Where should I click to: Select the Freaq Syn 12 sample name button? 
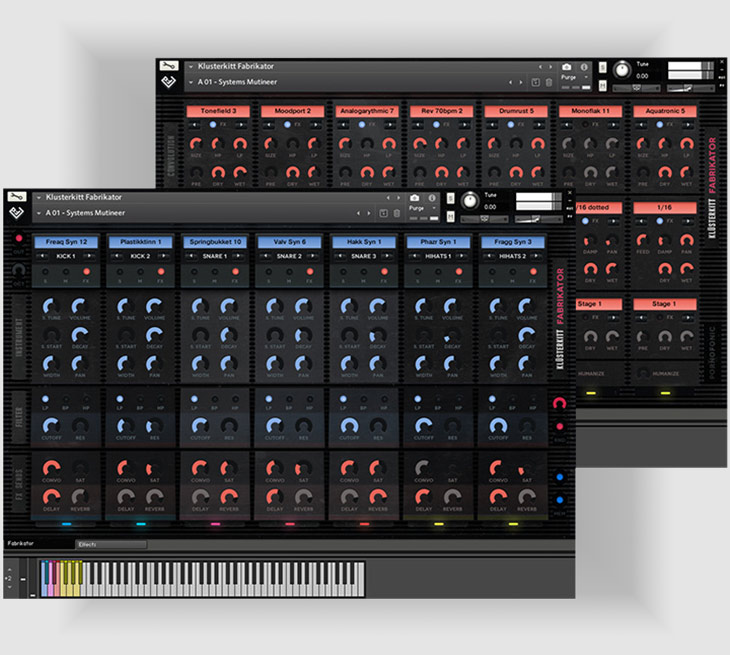click(x=66, y=242)
